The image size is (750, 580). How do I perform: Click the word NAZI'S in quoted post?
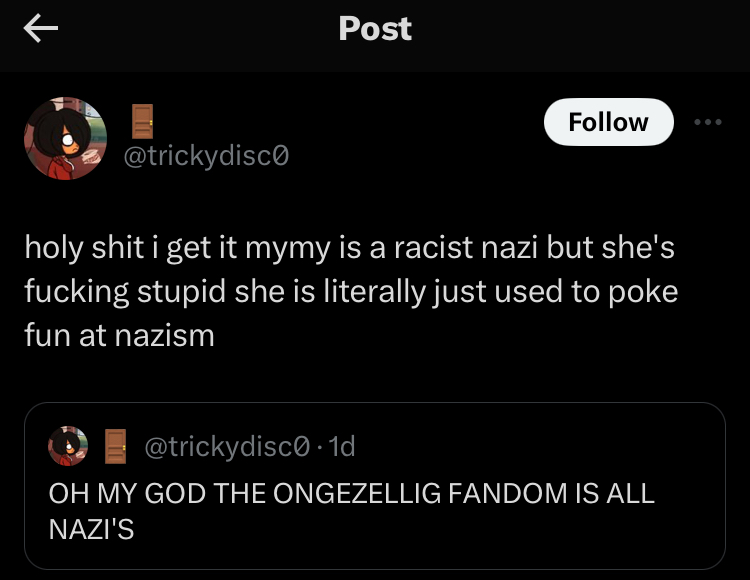(x=91, y=529)
